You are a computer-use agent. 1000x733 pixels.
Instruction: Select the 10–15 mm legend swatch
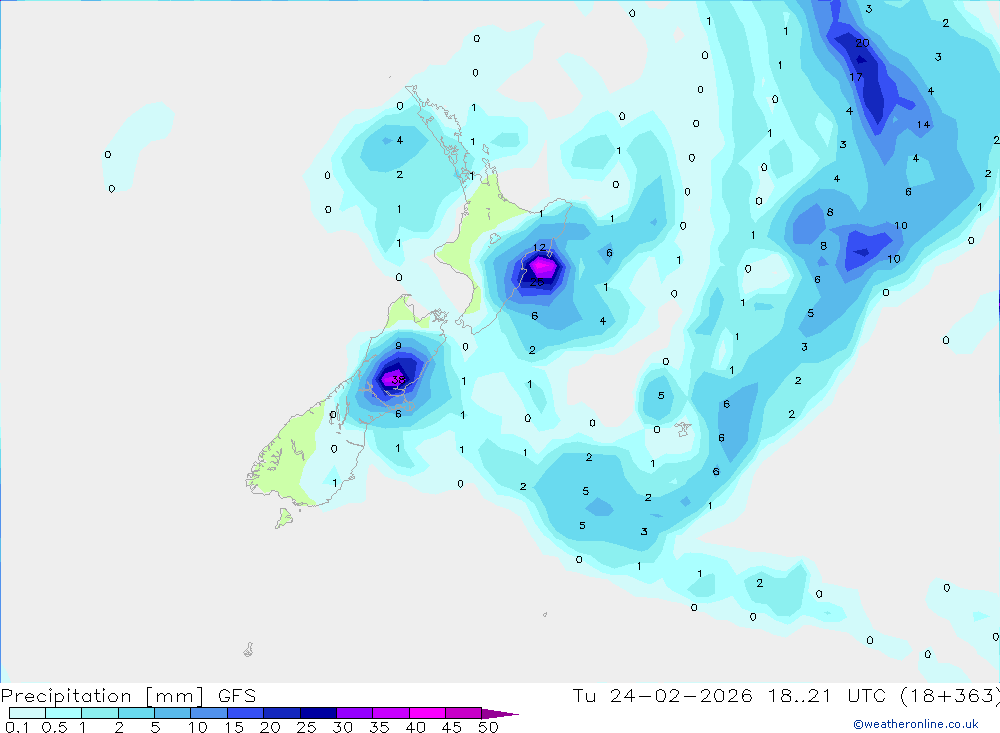pos(209,713)
